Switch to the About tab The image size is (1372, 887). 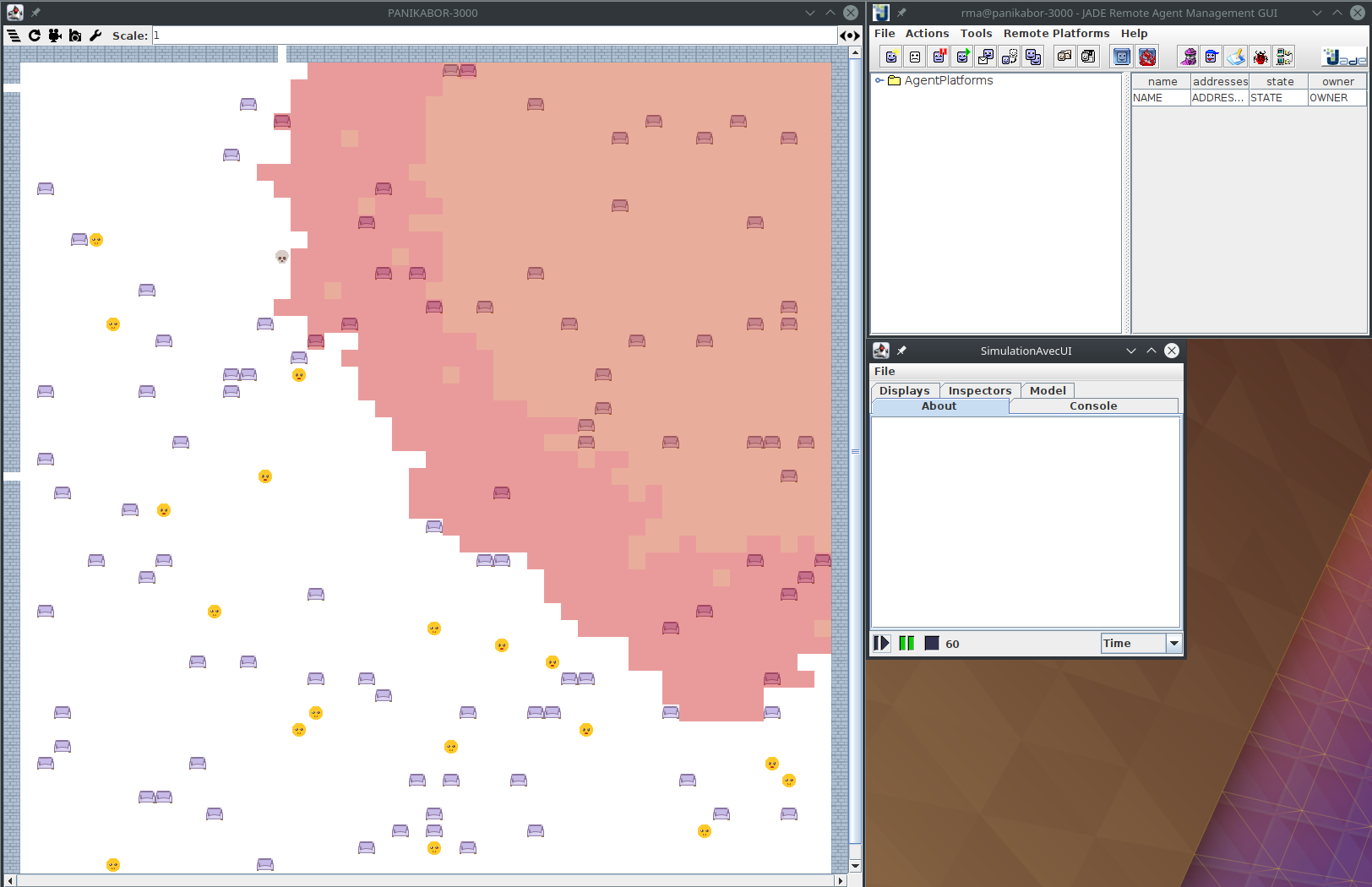pyautogui.click(x=939, y=406)
